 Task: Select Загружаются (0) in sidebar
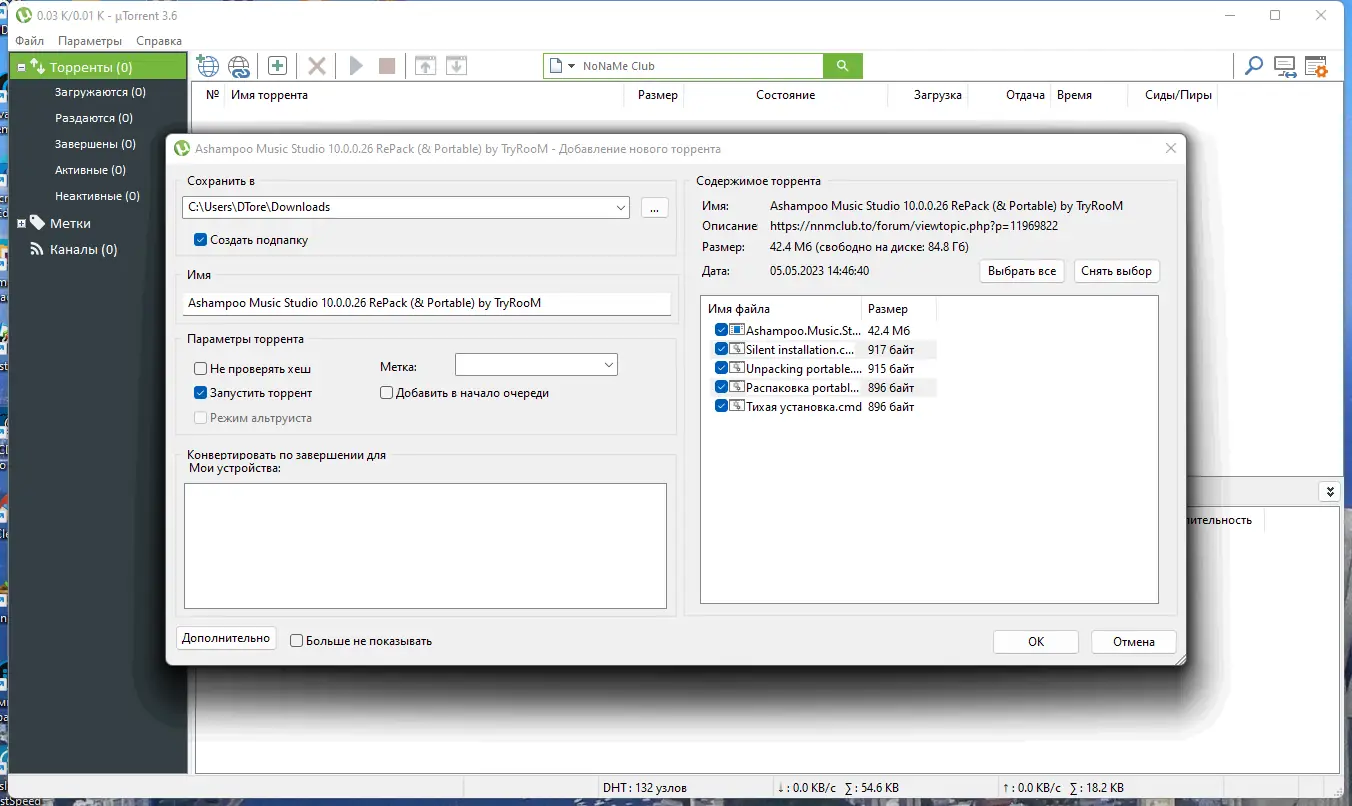[x=100, y=92]
